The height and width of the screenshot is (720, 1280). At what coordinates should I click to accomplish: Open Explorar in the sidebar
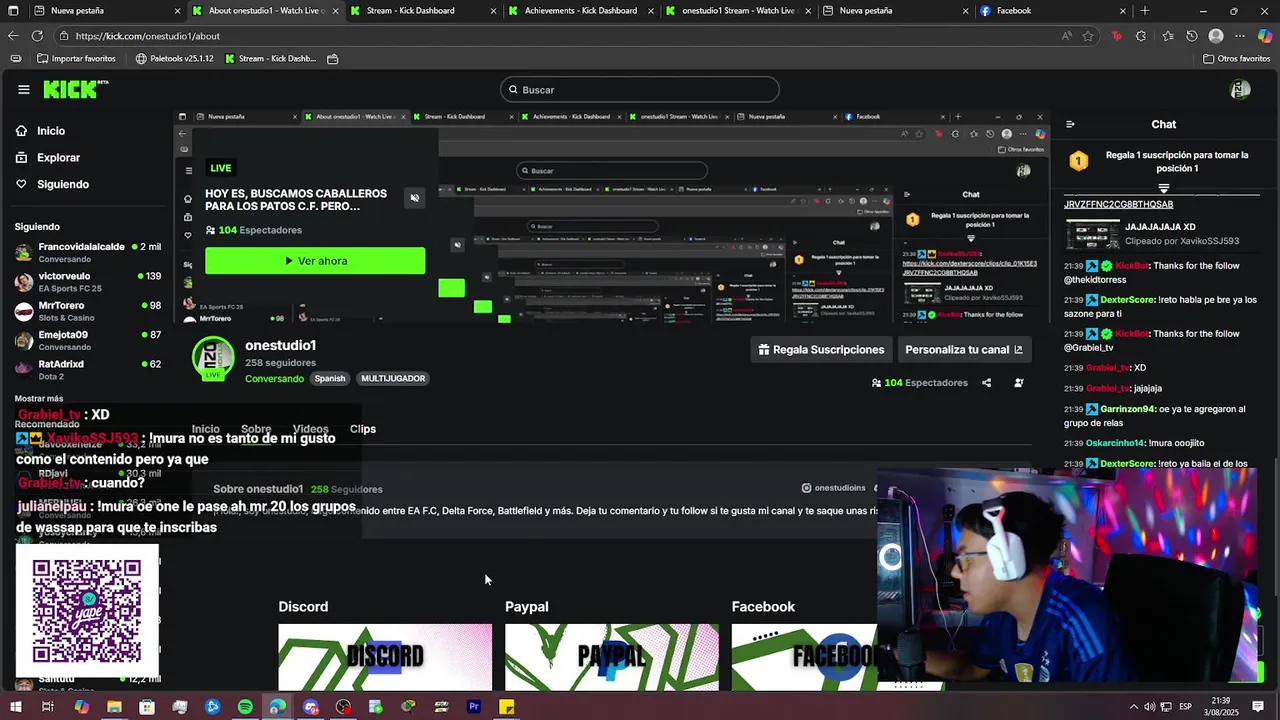click(x=58, y=158)
